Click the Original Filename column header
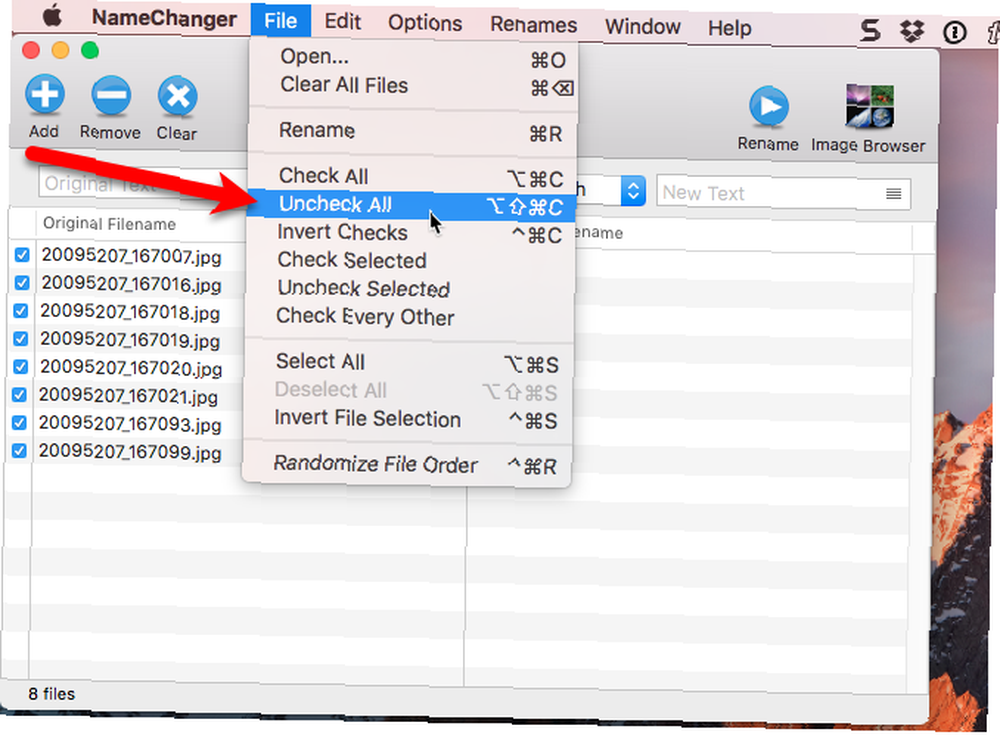 110,224
